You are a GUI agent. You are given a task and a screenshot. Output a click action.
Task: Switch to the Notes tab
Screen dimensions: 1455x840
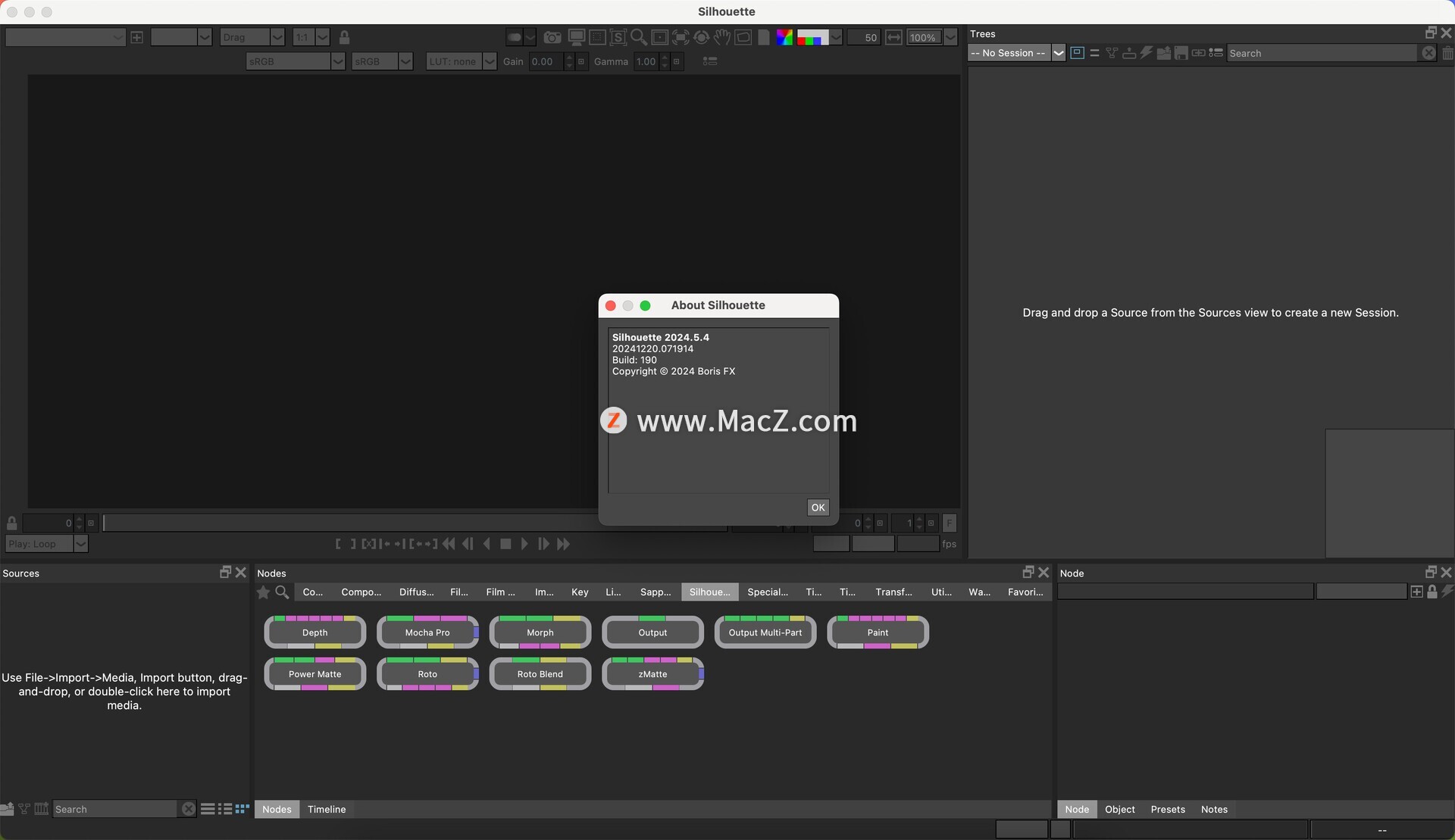click(x=1214, y=809)
